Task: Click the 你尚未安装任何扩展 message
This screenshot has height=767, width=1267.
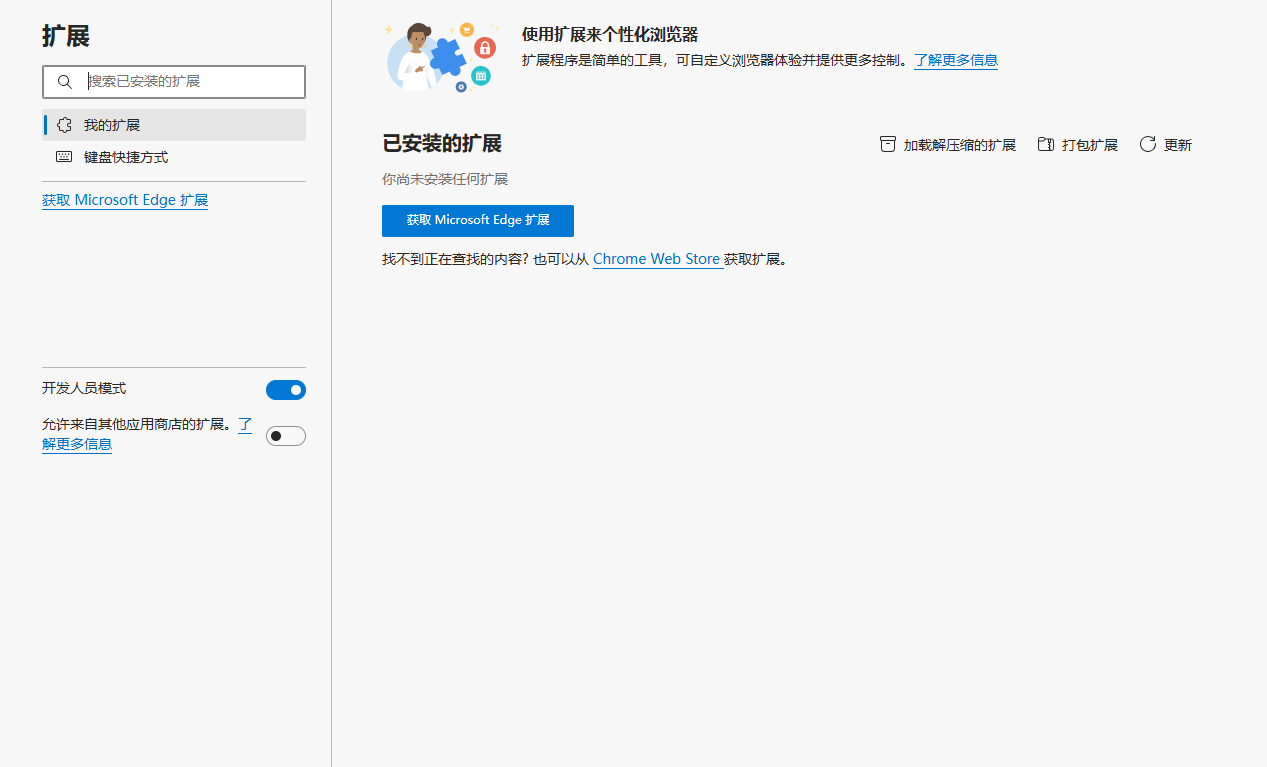Action: click(445, 179)
